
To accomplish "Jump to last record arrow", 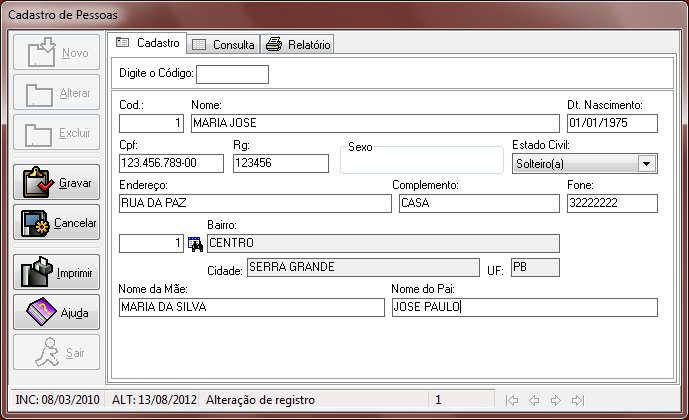I will point(577,400).
